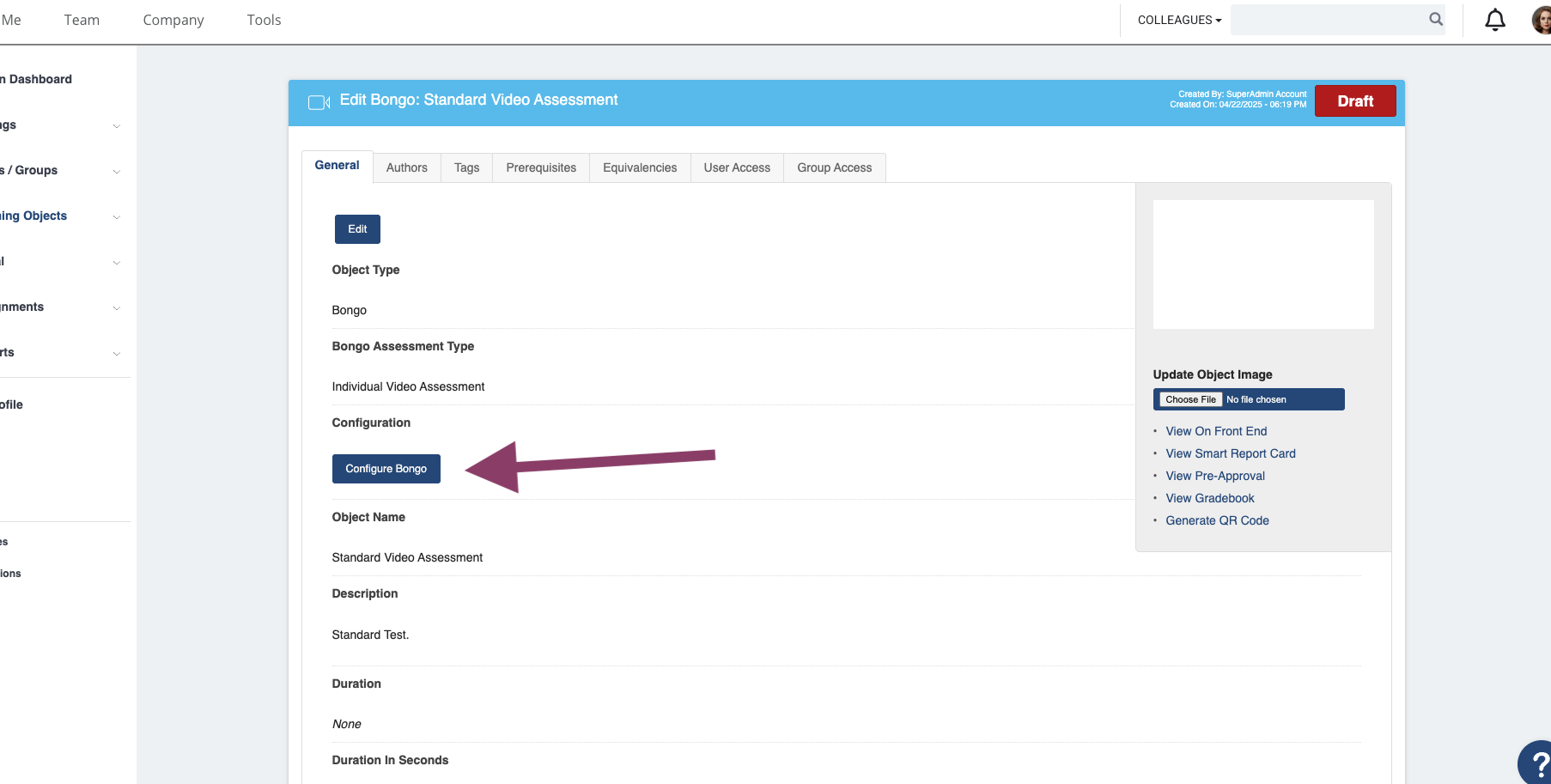
Task: Click Generate QR Code link
Action: tap(1217, 520)
